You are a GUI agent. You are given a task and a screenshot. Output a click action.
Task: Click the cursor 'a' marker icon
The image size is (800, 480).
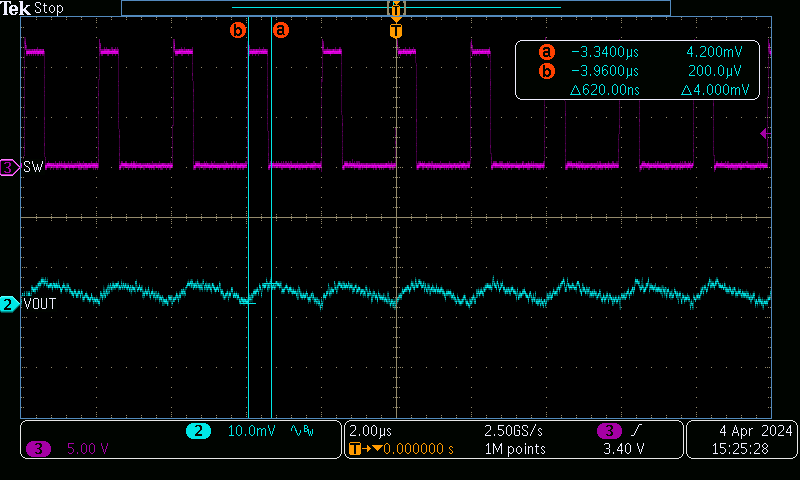(x=281, y=30)
